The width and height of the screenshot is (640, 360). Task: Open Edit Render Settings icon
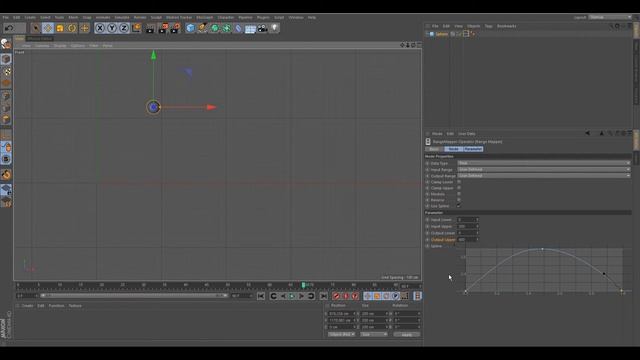pyautogui.click(x=175, y=28)
